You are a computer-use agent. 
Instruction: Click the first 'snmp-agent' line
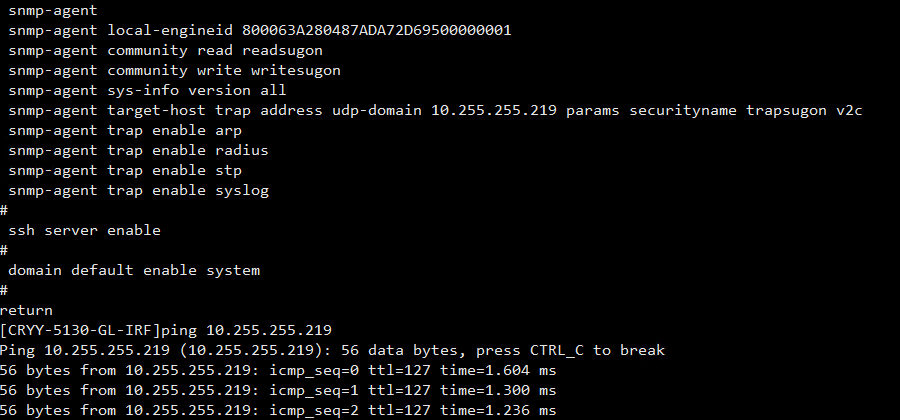pyautogui.click(x=53, y=10)
